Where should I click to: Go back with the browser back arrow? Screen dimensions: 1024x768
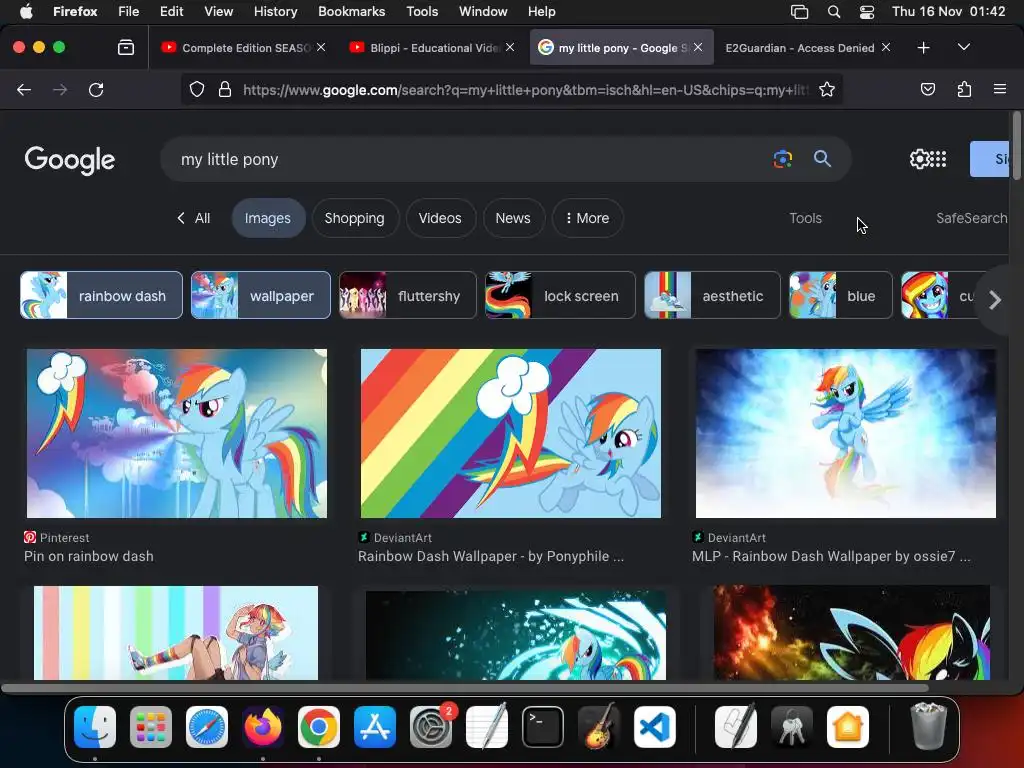[24, 89]
